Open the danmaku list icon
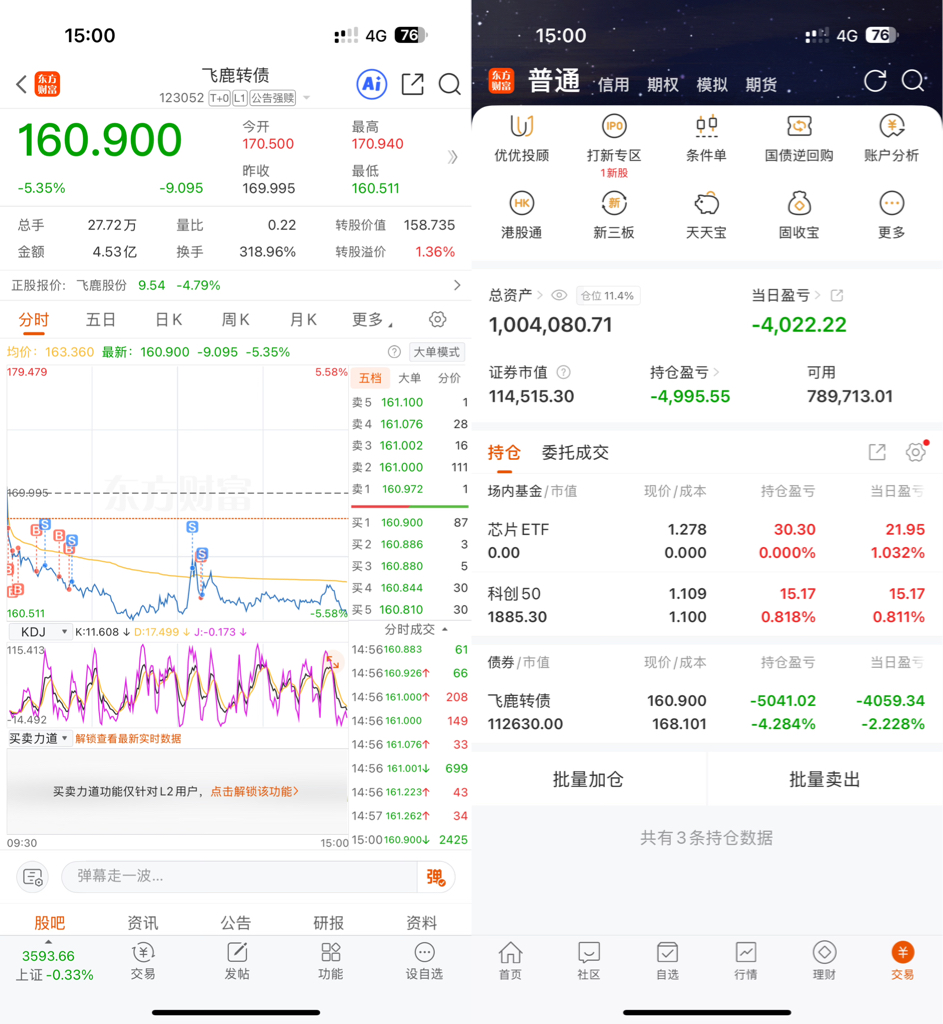 [33, 876]
